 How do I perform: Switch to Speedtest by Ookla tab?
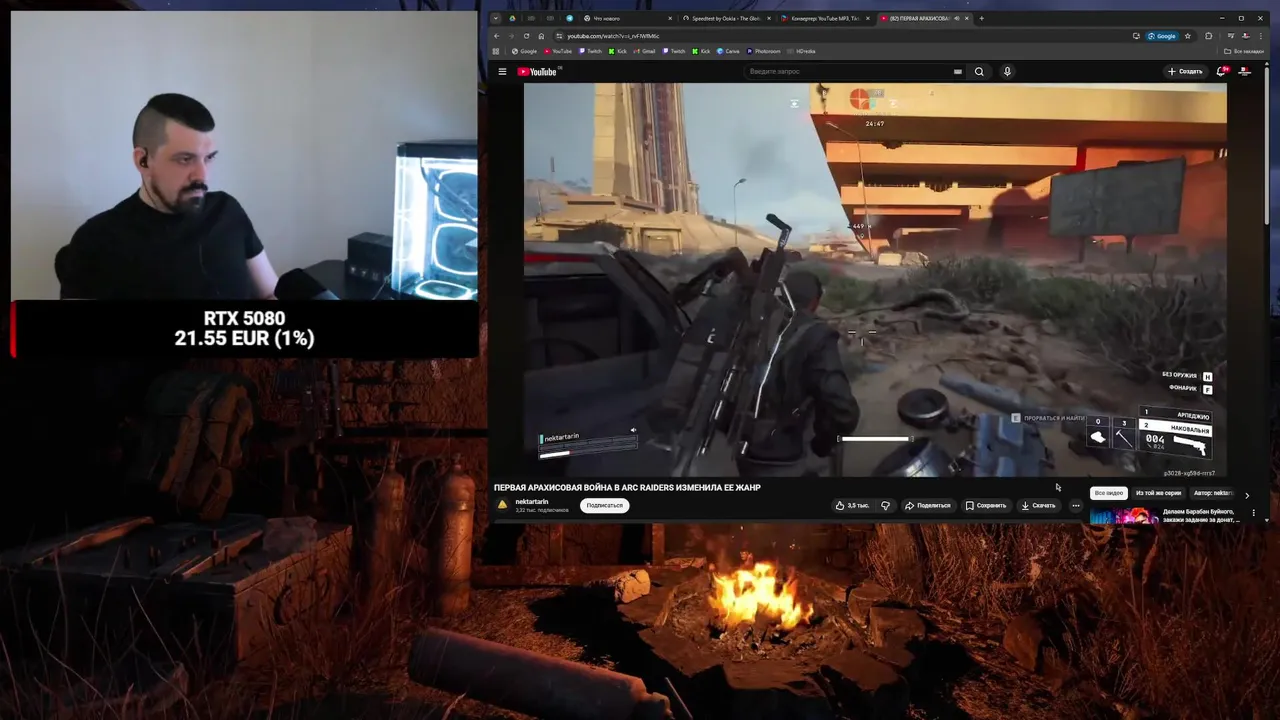coord(729,18)
